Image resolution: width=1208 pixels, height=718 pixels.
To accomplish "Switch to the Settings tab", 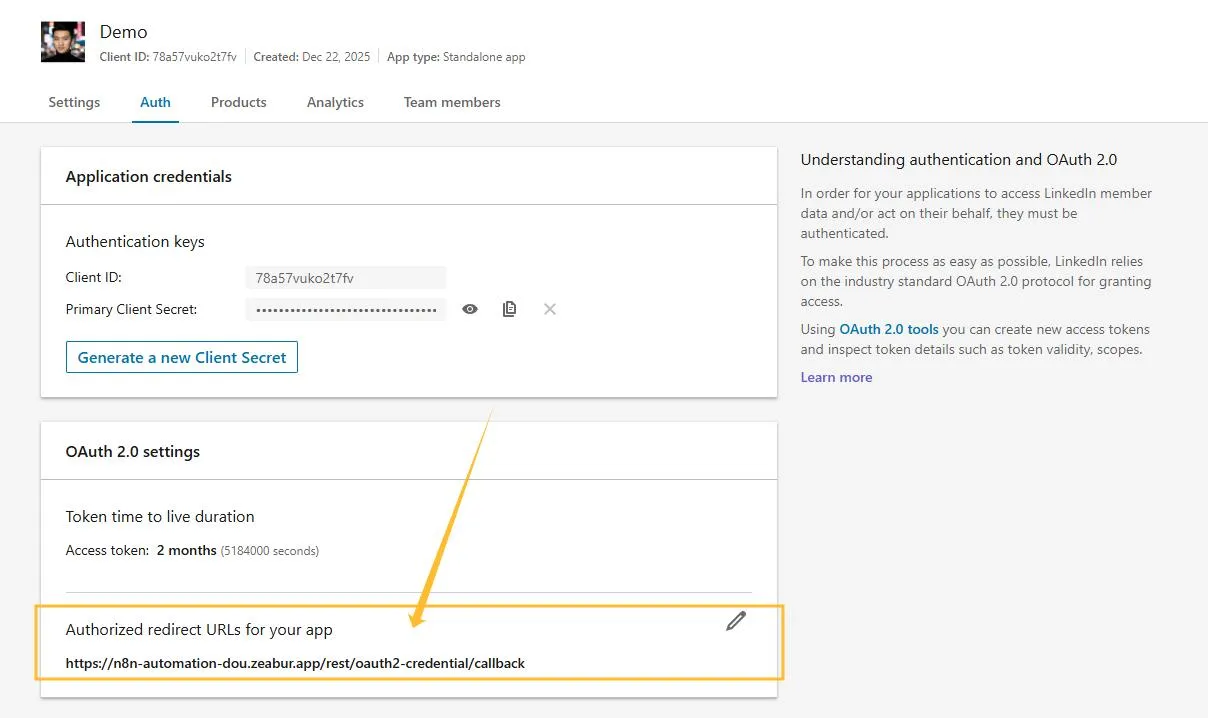I will click(73, 102).
